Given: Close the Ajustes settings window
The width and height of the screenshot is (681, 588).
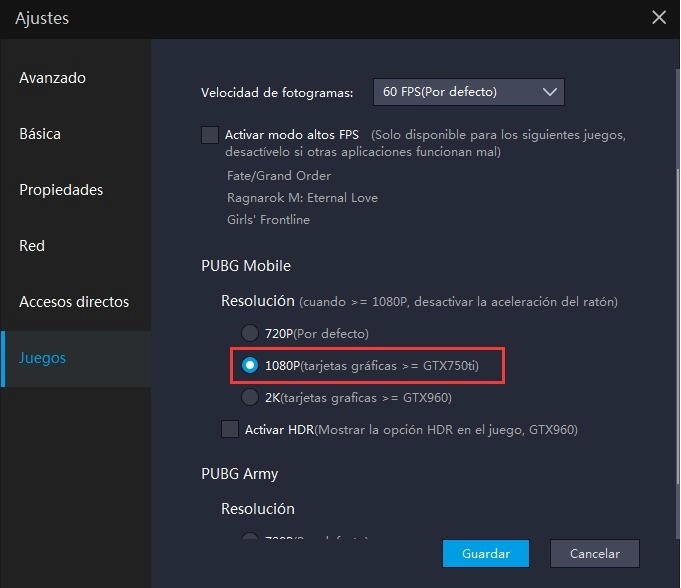Looking at the screenshot, I should pos(659,17).
